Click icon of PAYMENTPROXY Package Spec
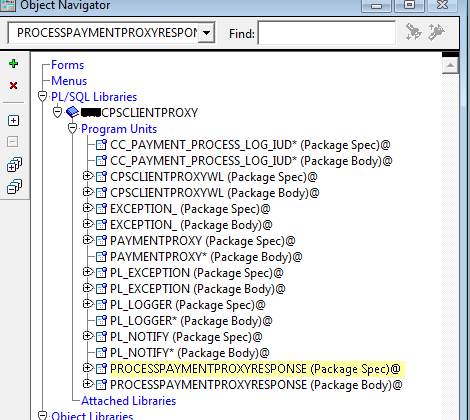The width and height of the screenshot is (470, 420). pyautogui.click(x=101, y=241)
